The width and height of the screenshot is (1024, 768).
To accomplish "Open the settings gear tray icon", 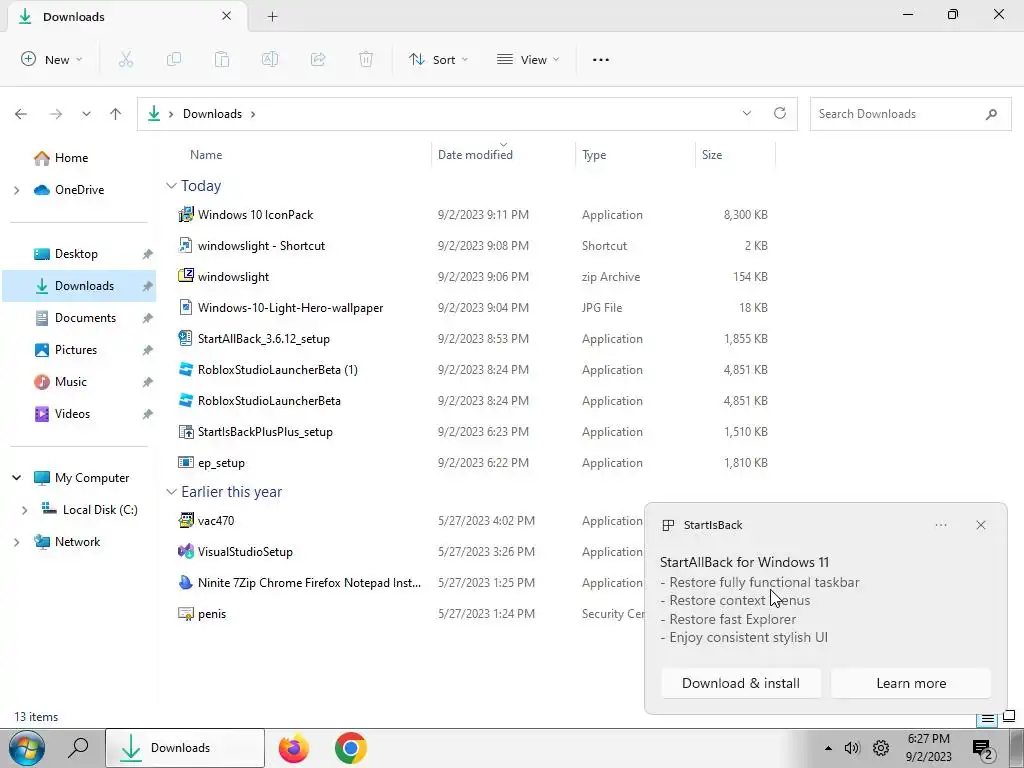I will click(881, 748).
